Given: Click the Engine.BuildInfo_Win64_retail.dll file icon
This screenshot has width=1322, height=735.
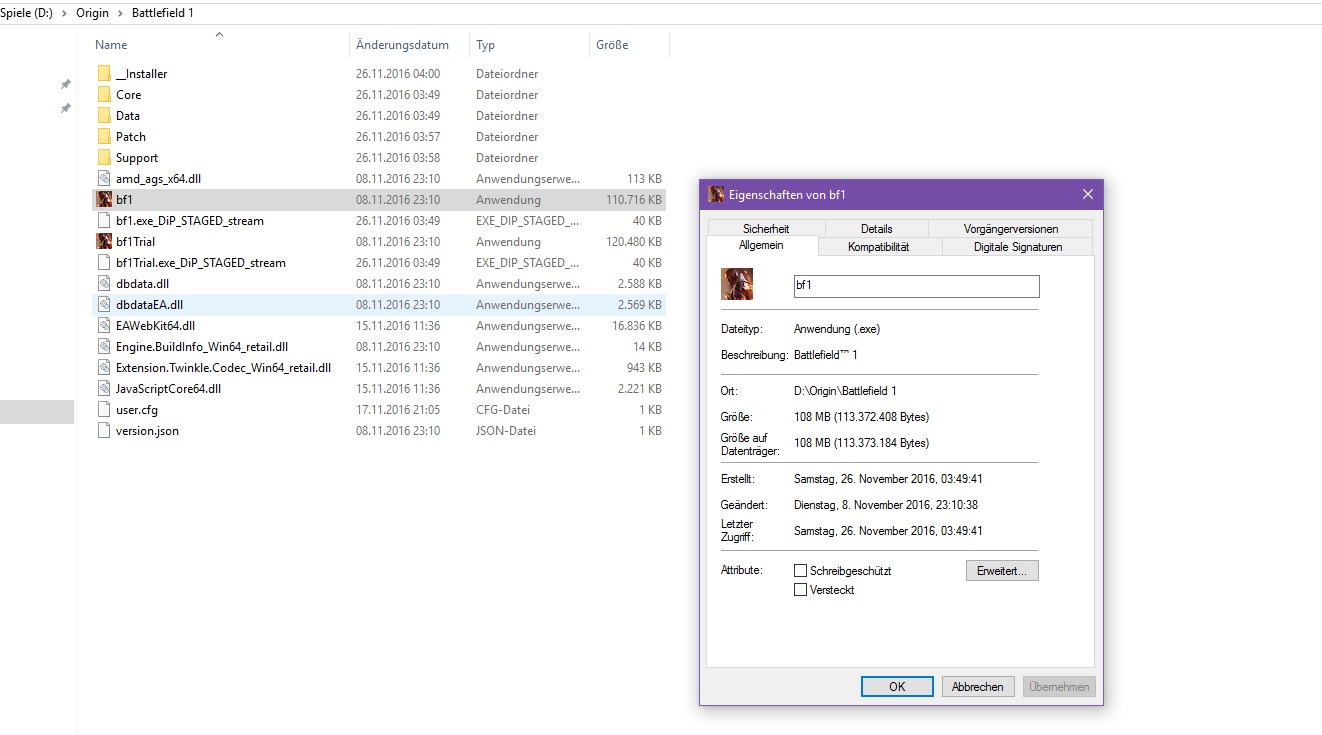Looking at the screenshot, I should [105, 347].
